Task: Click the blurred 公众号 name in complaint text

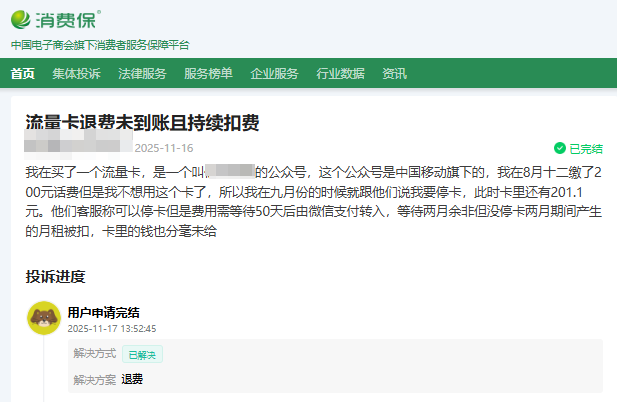Action: point(230,171)
